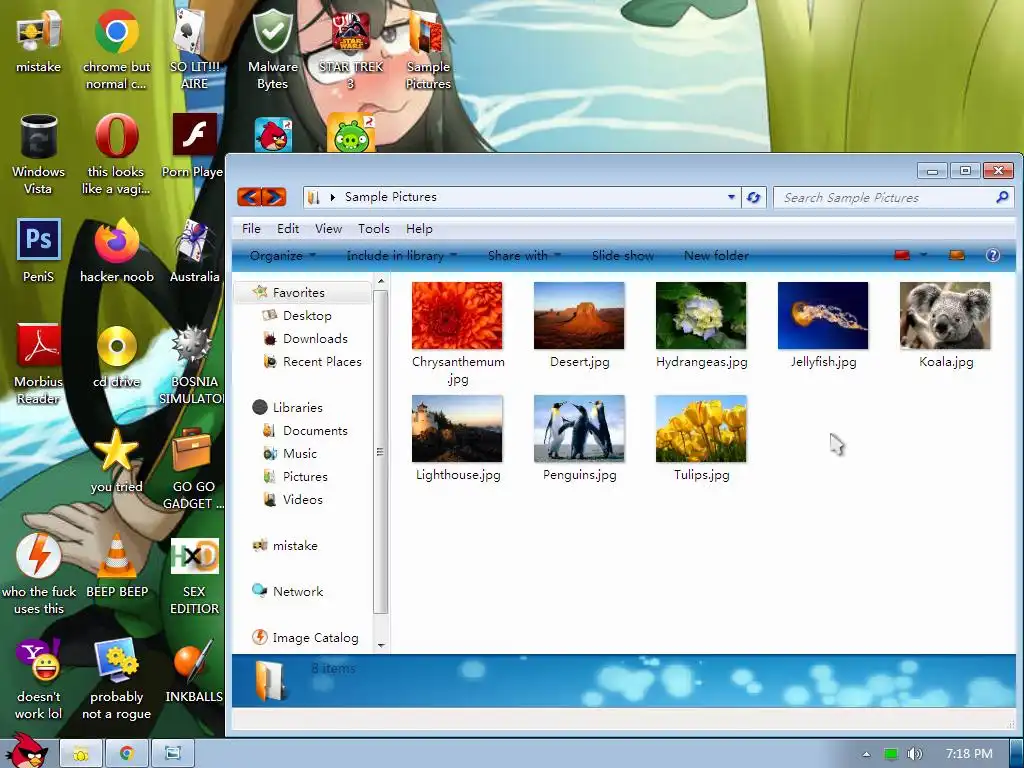Open Recent Places in Favorites

(312, 361)
